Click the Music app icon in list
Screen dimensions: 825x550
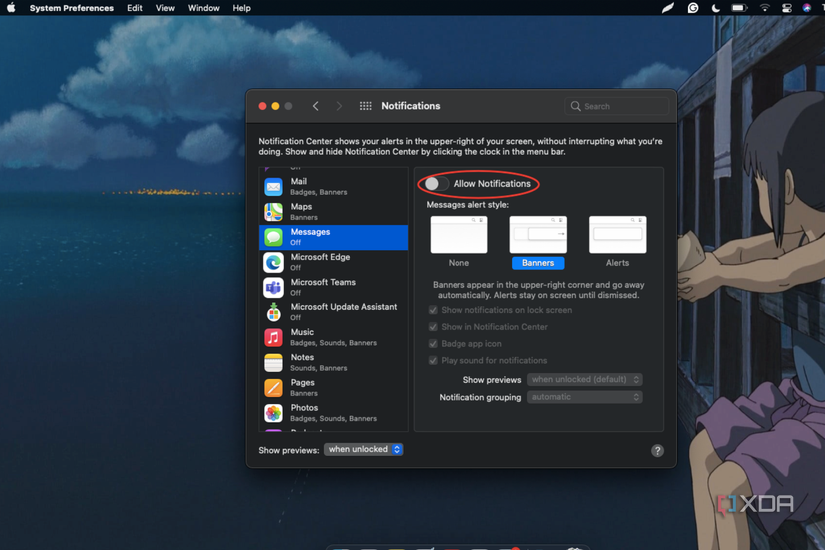coord(273,337)
